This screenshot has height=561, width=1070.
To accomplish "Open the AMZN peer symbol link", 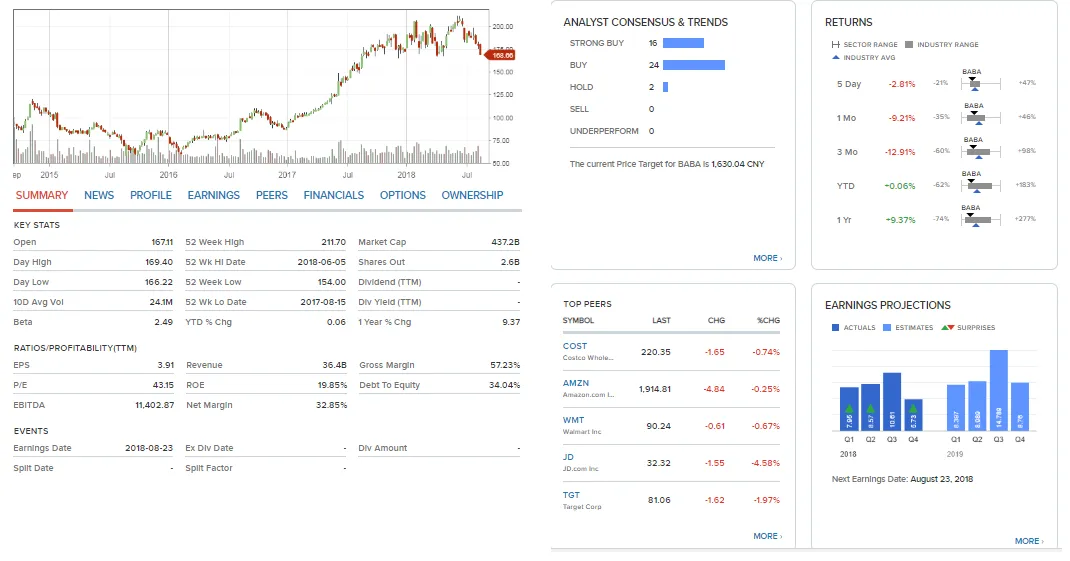I will [576, 383].
